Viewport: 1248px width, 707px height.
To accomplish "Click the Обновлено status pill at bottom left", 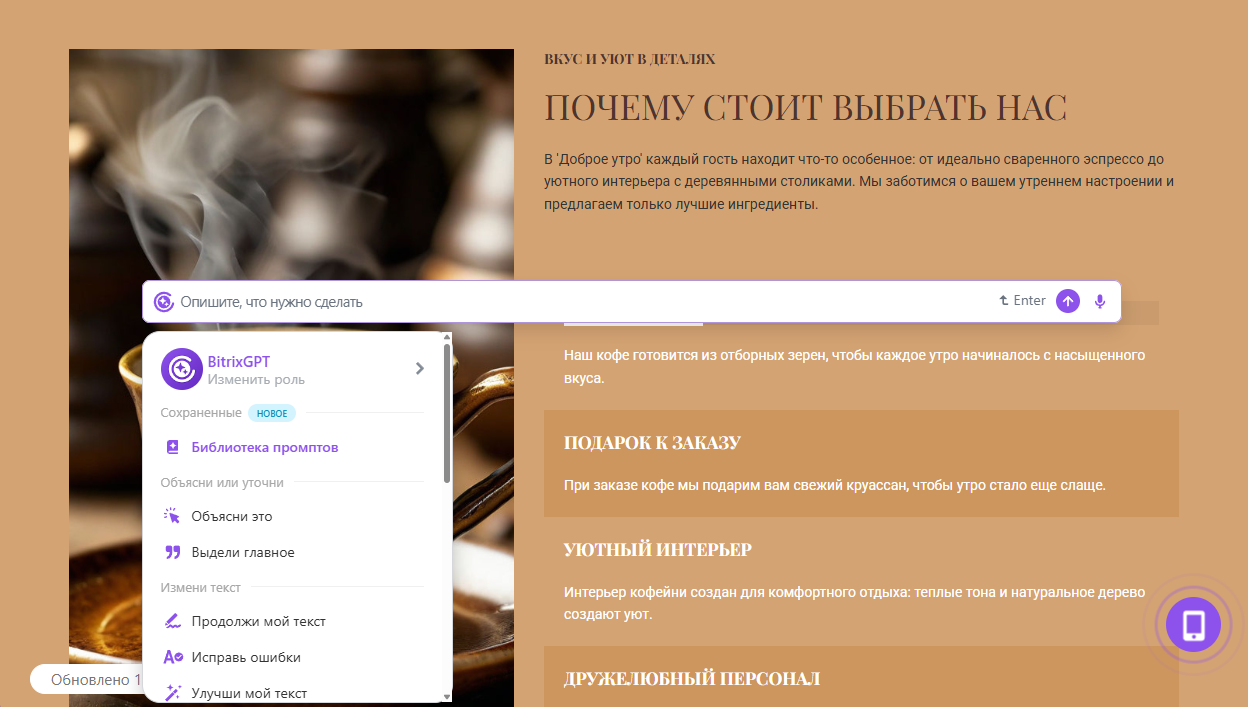I will point(88,679).
